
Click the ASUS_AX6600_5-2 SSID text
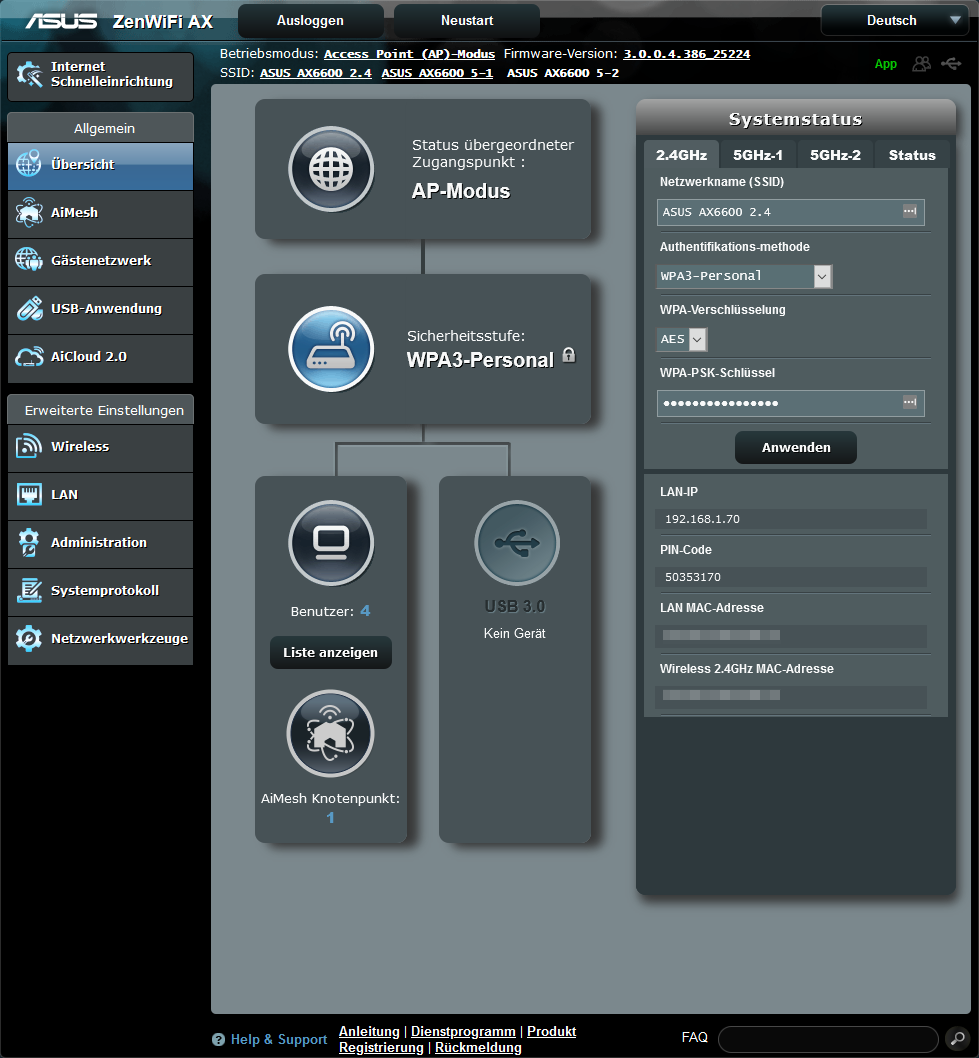coord(563,73)
